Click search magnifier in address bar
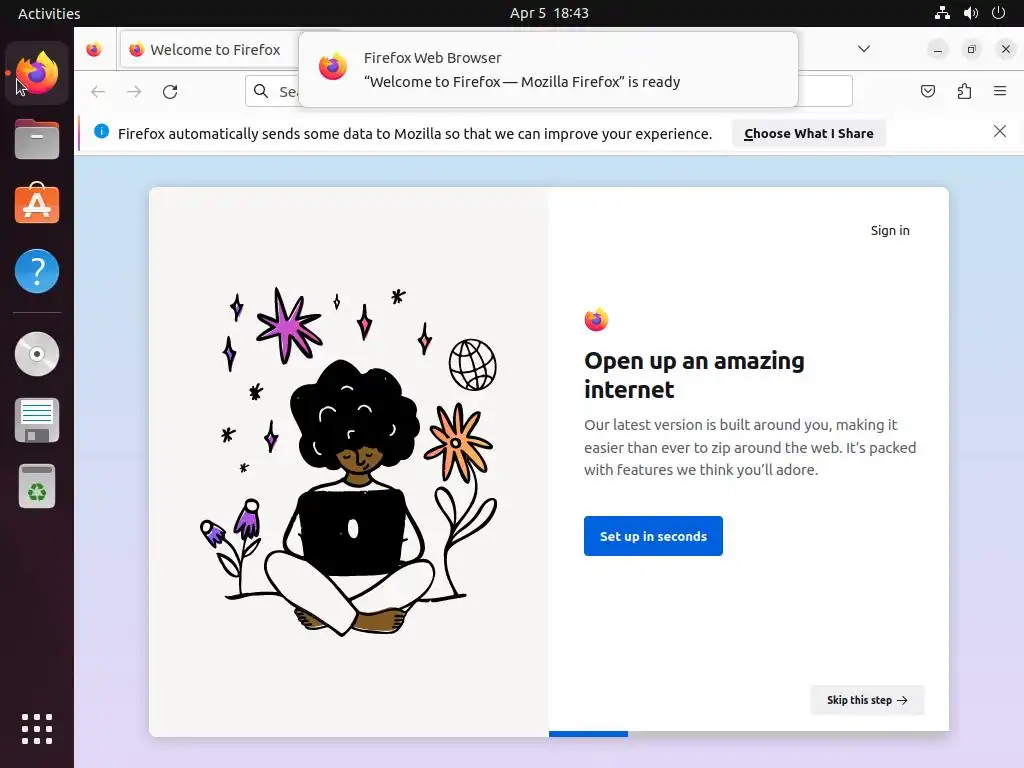 [x=261, y=91]
